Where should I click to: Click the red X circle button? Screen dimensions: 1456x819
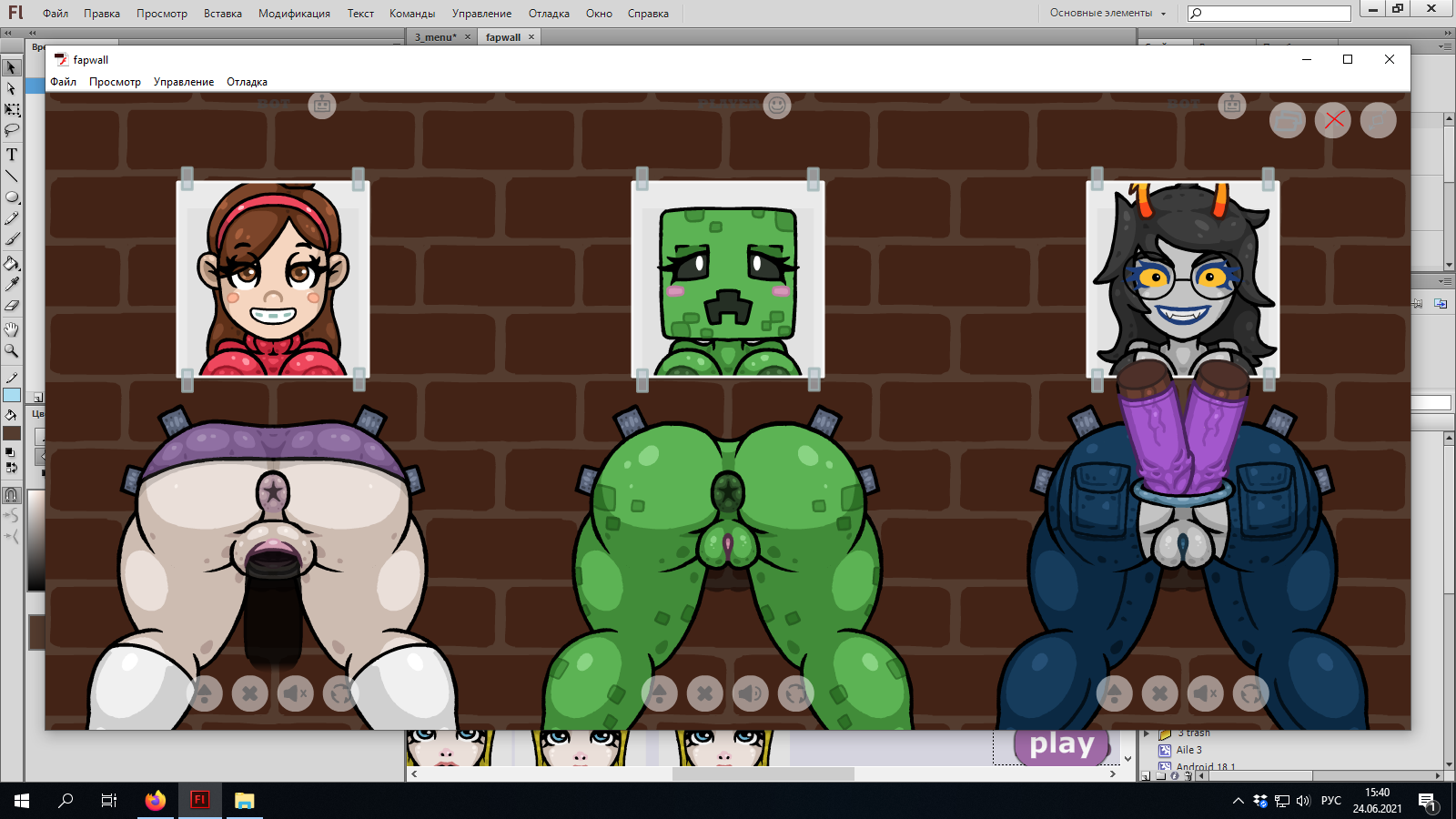coord(1333,120)
